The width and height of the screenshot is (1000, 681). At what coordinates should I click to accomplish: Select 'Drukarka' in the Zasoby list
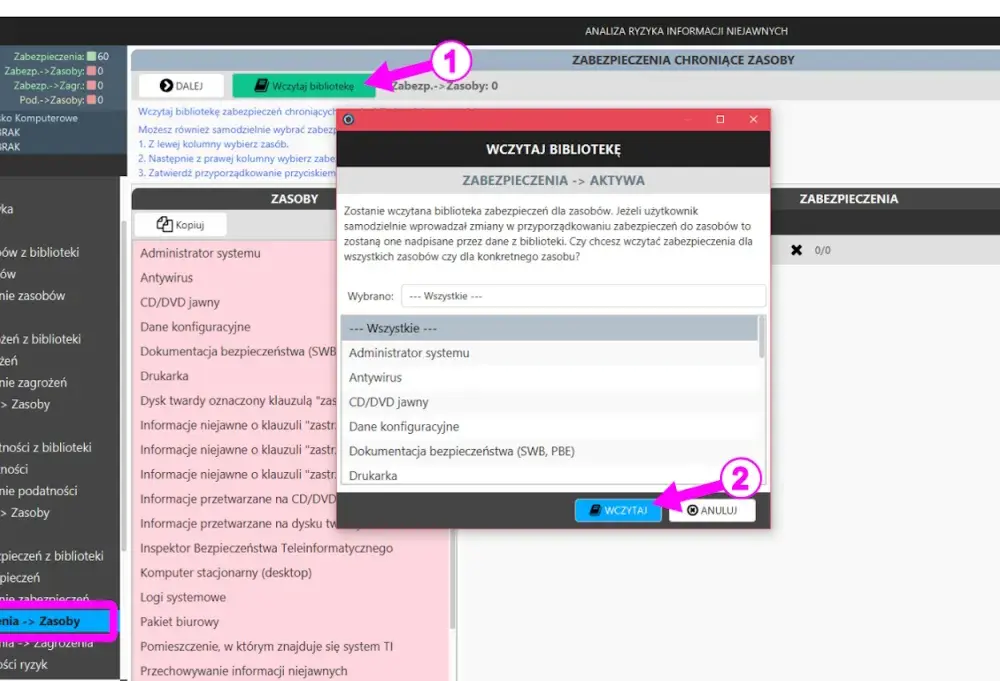(x=235, y=376)
